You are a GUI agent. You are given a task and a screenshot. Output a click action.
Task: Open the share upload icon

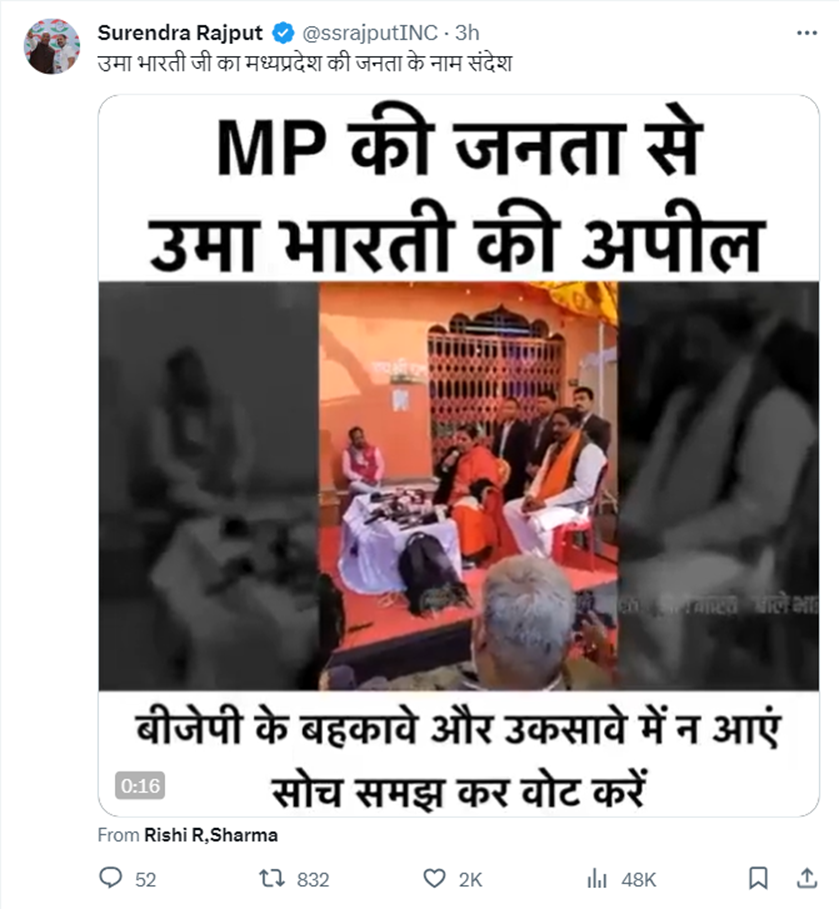coord(806,878)
